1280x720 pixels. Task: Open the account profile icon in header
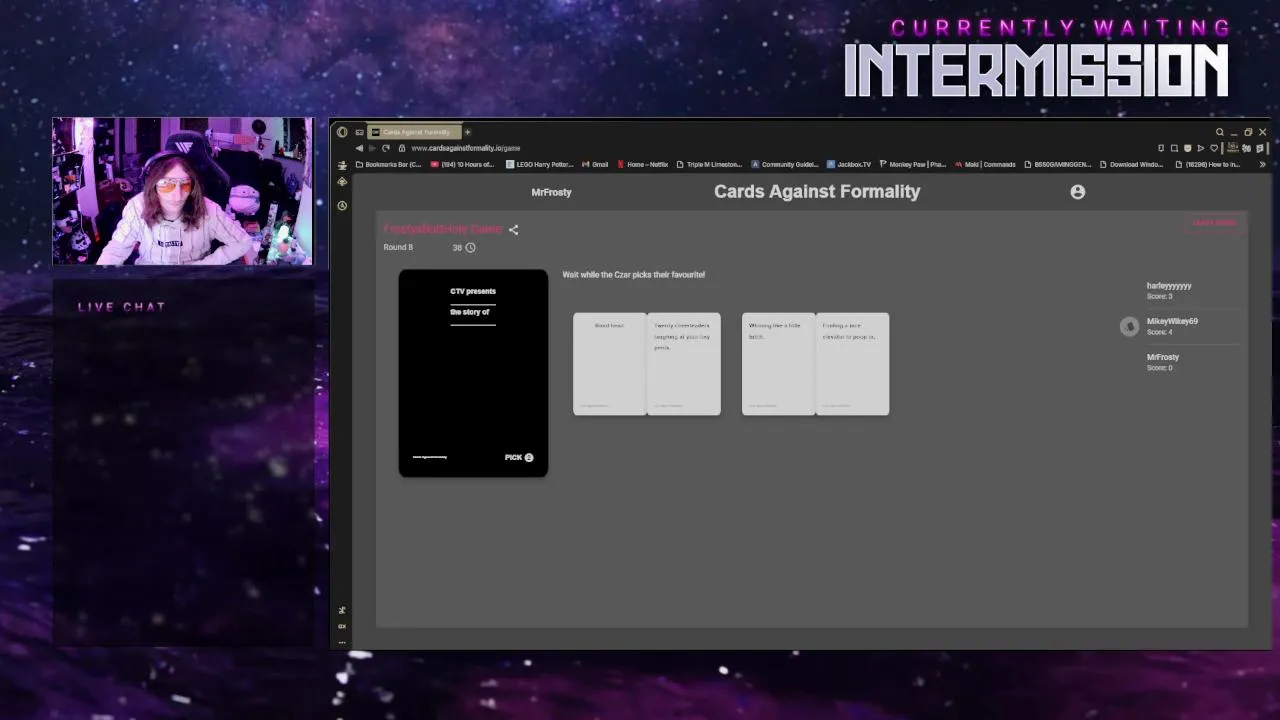pyautogui.click(x=1077, y=192)
